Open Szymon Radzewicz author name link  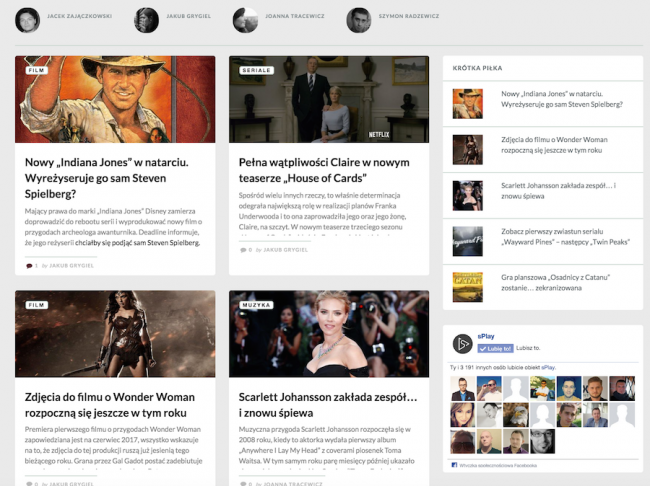click(409, 16)
